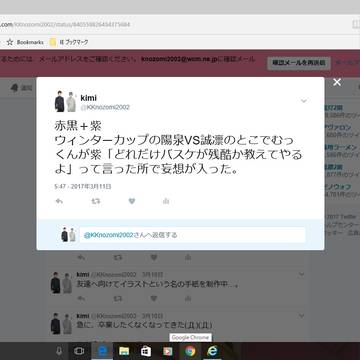The image size is (360, 360).
Task: Focus the @KKnozomi2002さんへ返信する reply field
Action: pos(193,235)
